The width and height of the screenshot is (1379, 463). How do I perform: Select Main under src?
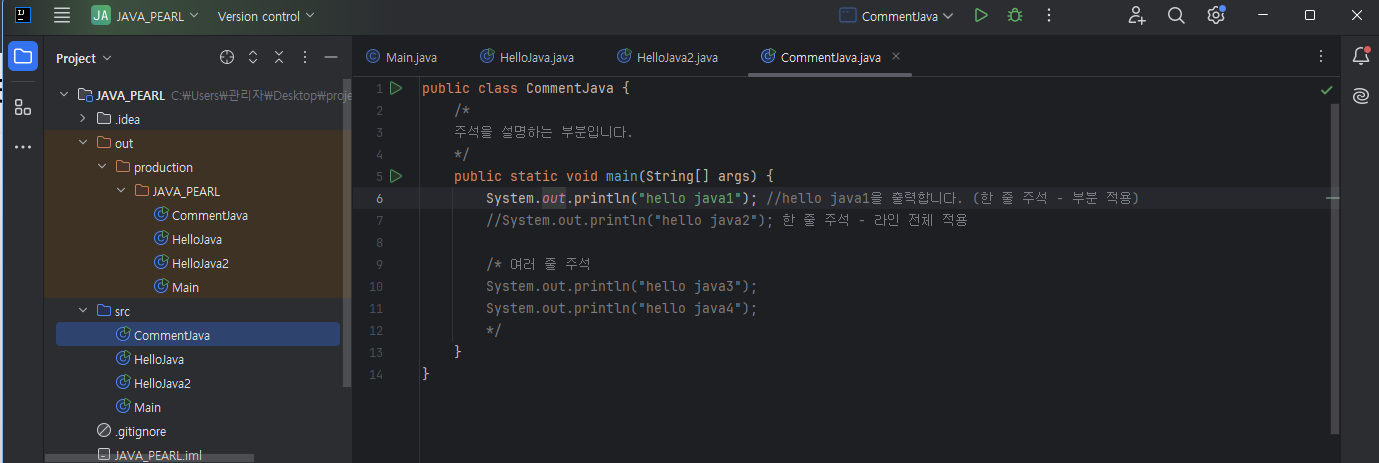click(147, 407)
